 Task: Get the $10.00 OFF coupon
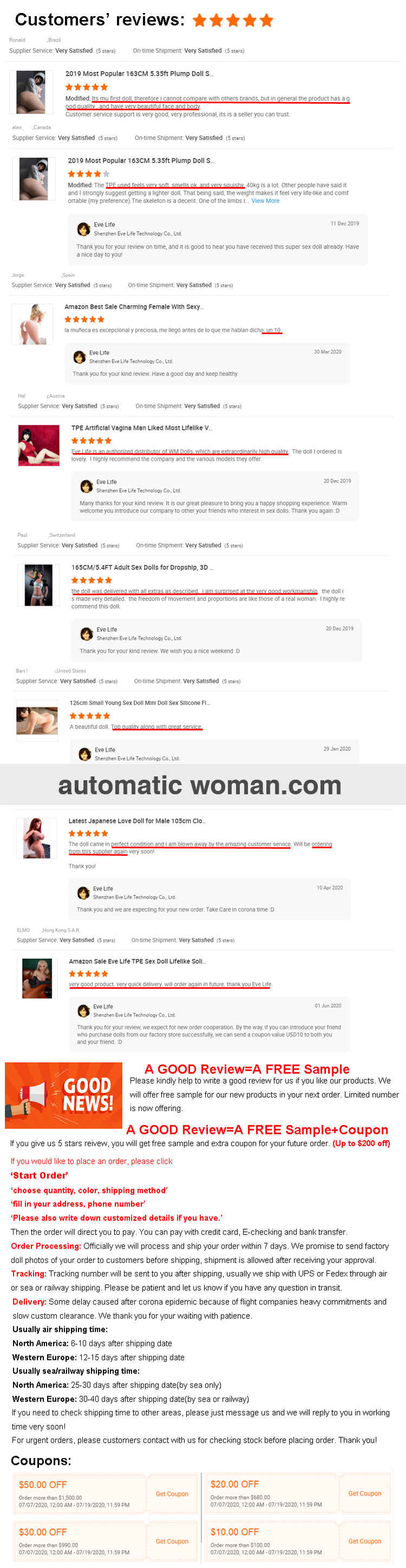364,1541
